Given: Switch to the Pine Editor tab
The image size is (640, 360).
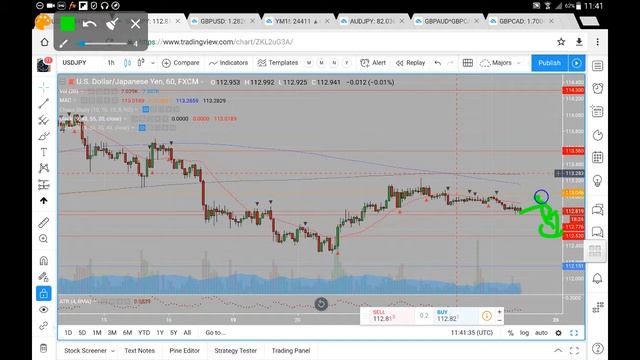Looking at the screenshot, I should (184, 351).
